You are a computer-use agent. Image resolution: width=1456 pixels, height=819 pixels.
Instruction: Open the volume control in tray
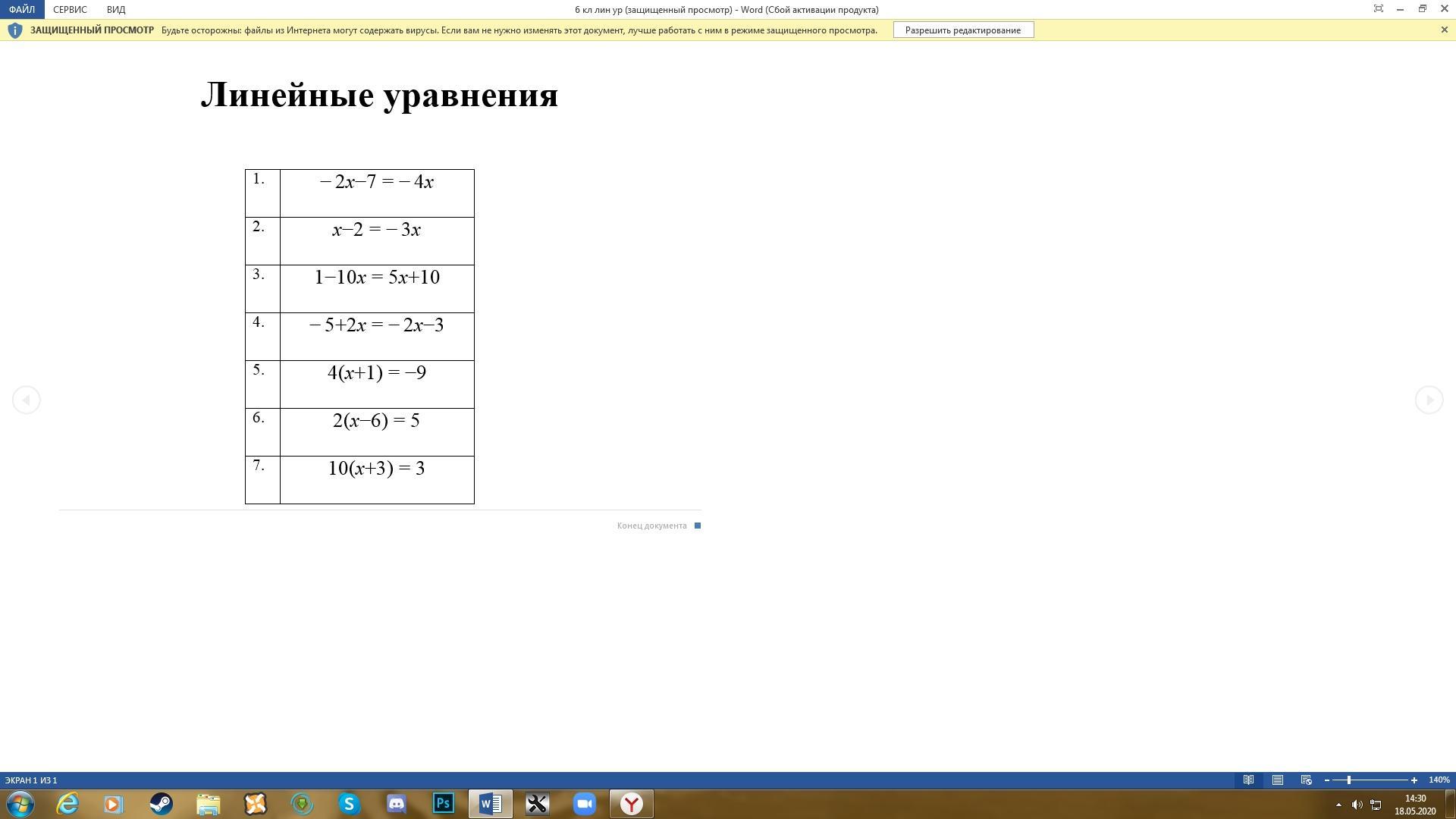click(1357, 805)
